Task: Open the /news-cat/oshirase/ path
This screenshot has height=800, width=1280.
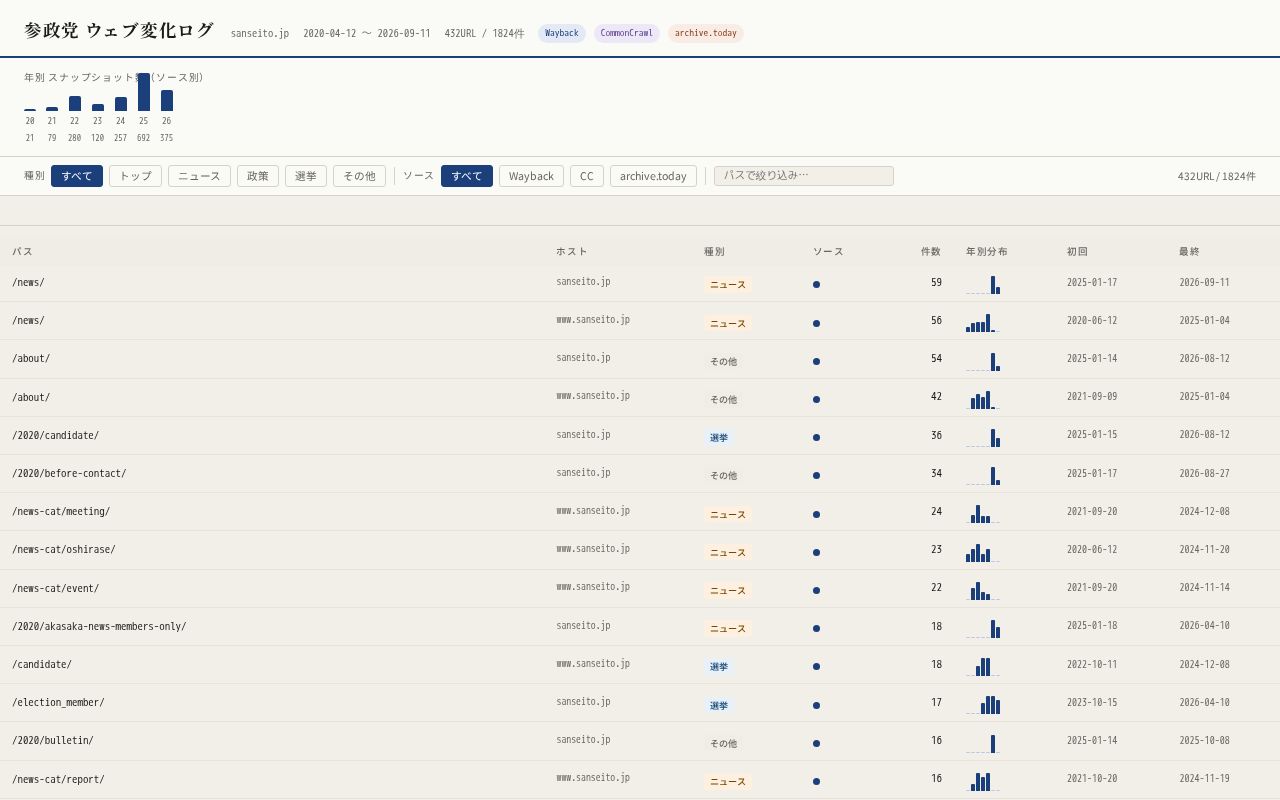Action: 64,550
